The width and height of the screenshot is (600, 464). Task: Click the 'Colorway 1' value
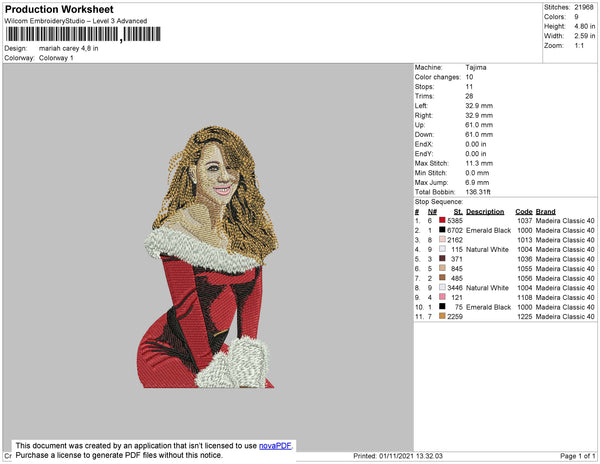[56, 58]
